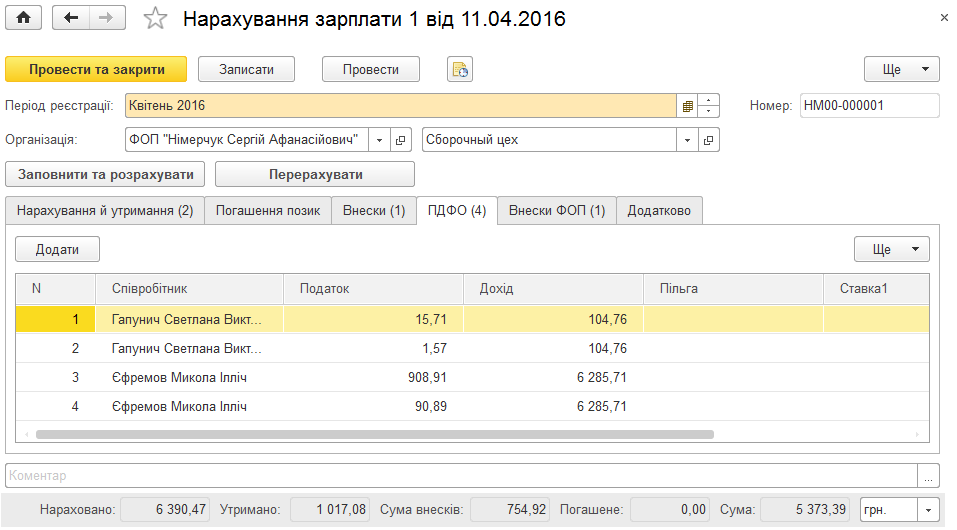This screenshot has height=530, width=957.
Task: Open document movements report icon
Action: [460, 70]
